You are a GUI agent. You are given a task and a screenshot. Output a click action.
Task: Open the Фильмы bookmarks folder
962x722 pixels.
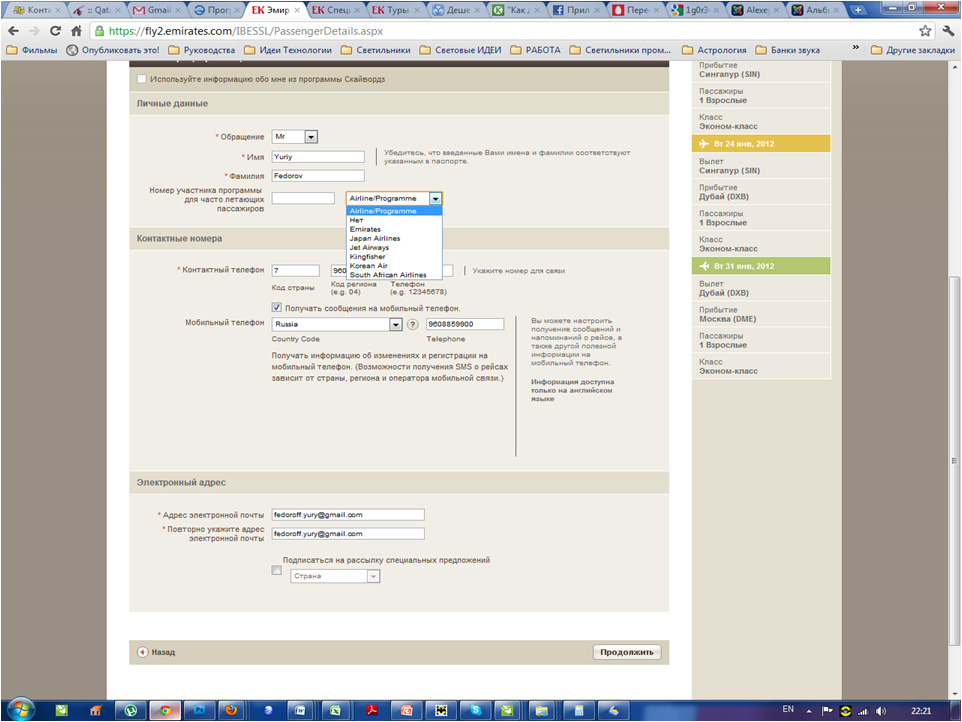32,50
